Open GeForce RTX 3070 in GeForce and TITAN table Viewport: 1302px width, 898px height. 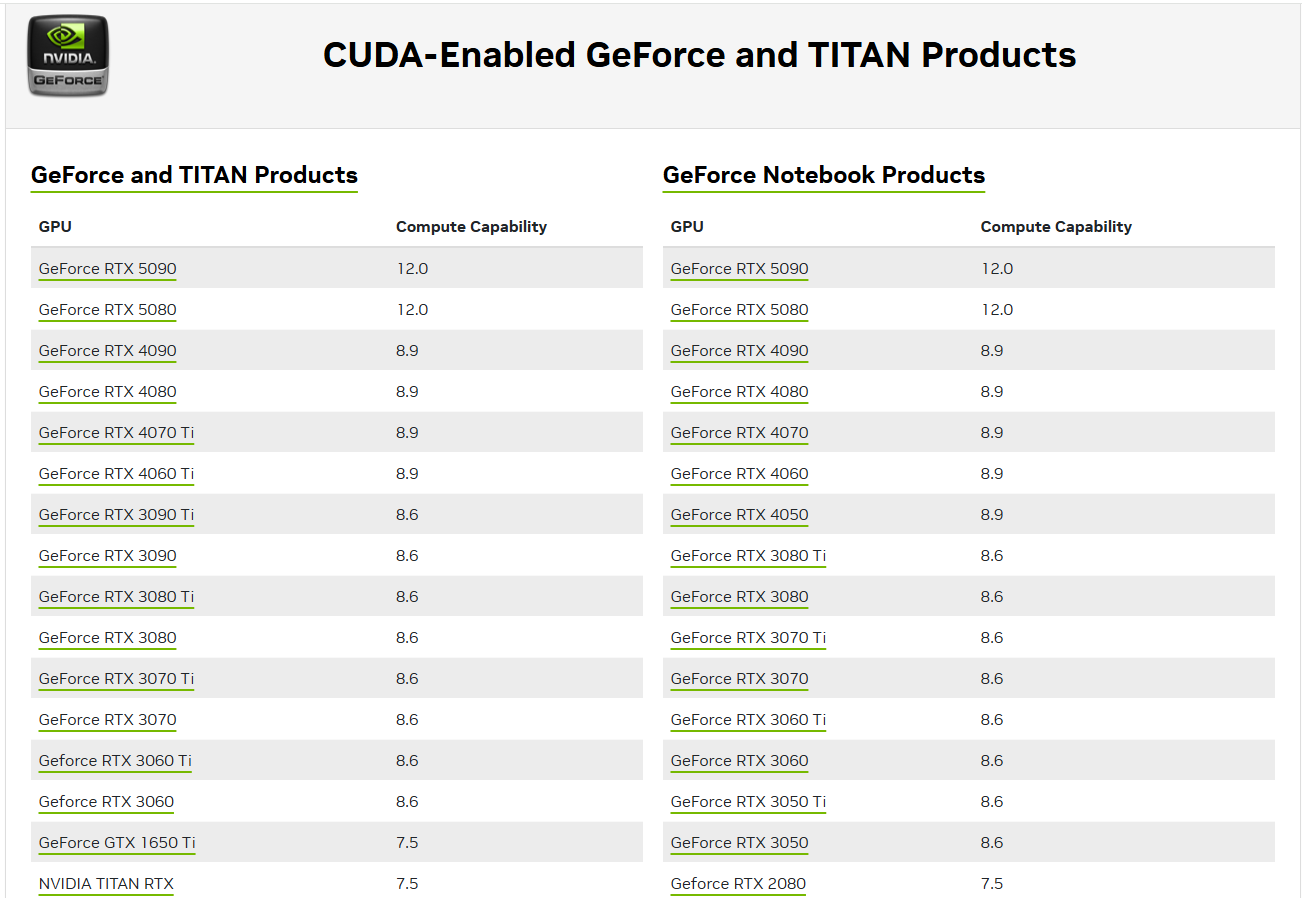107,719
